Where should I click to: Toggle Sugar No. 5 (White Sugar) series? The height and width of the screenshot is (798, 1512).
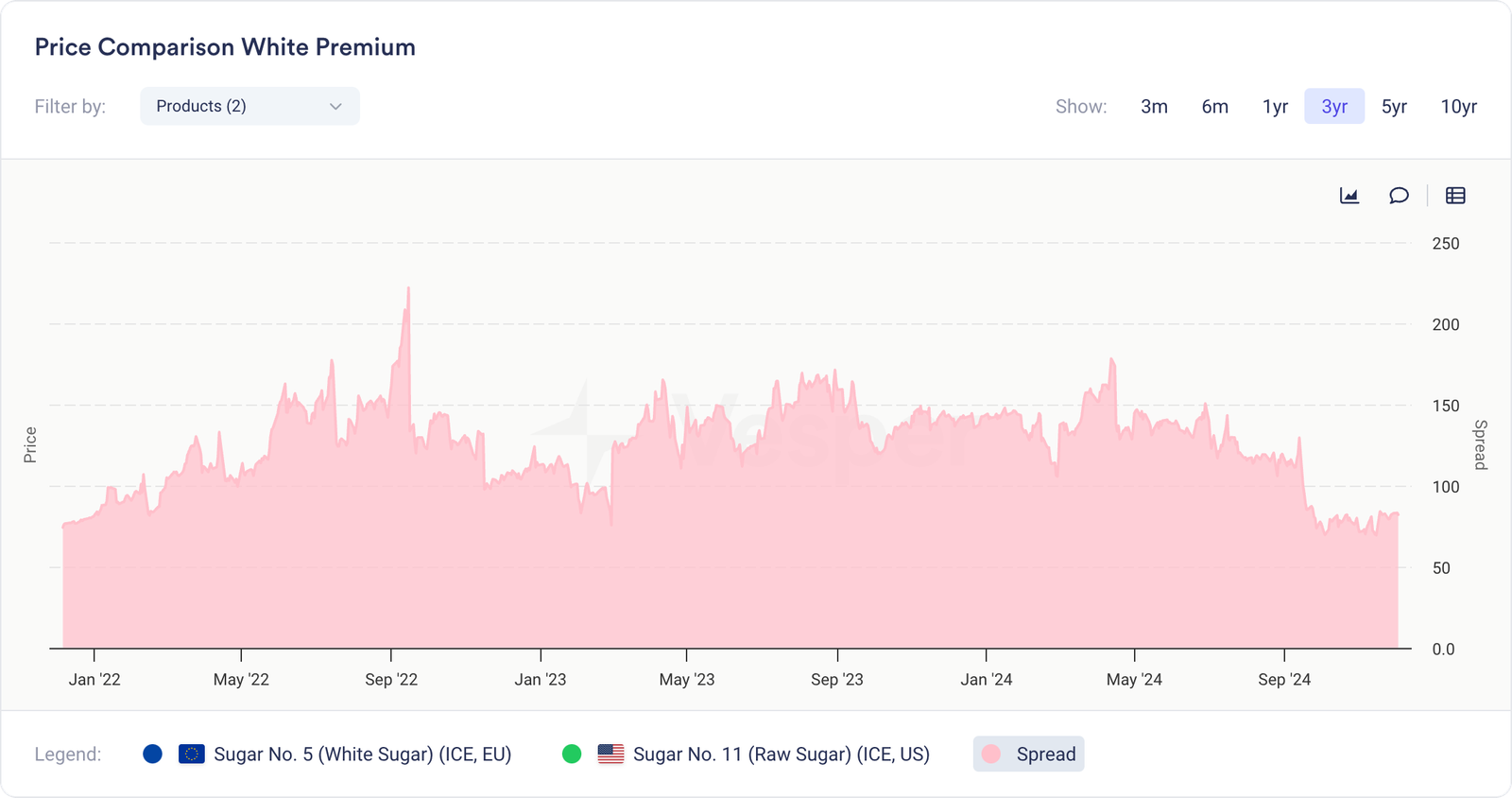click(362, 754)
